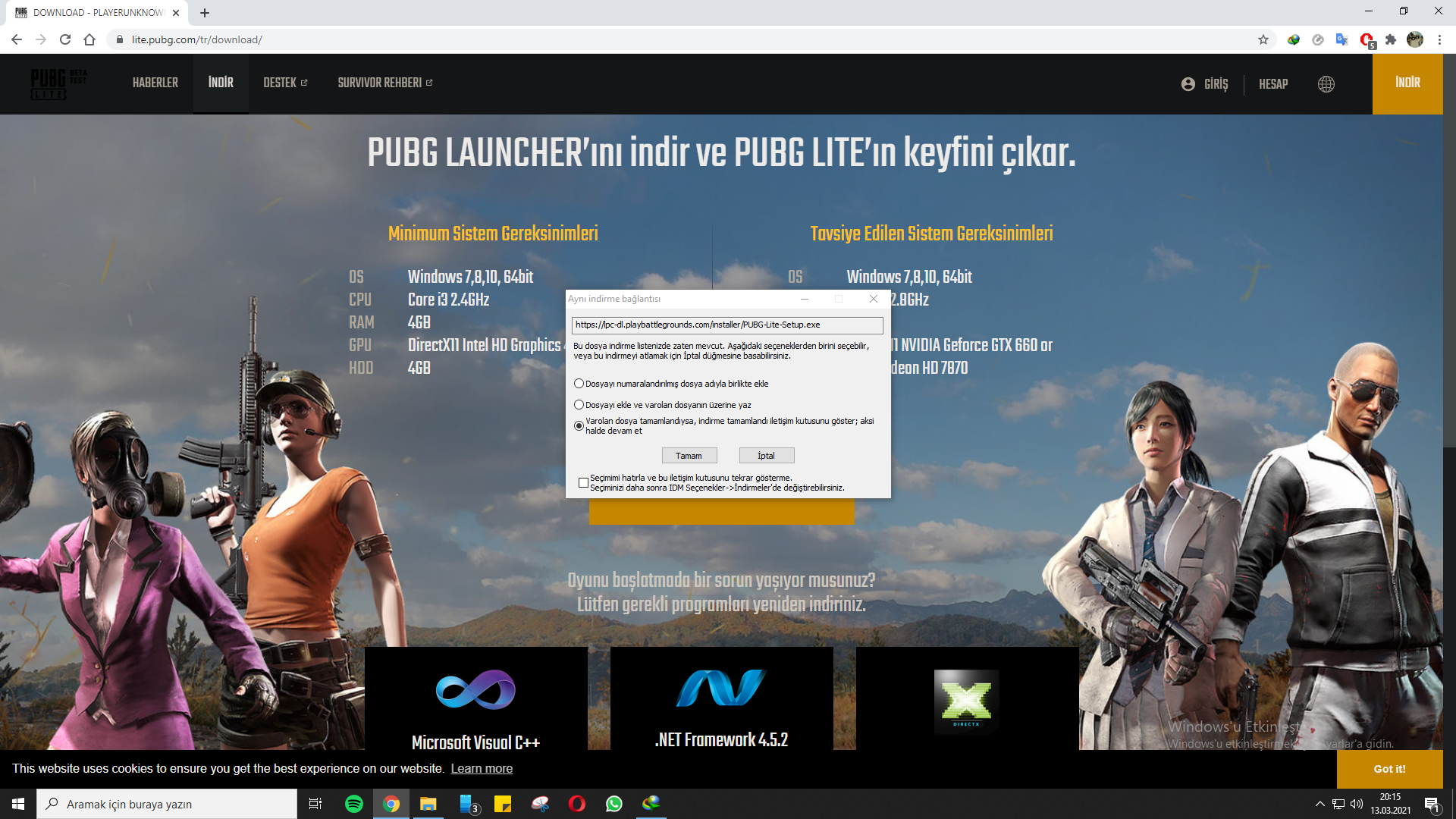1456x819 pixels.
Task: Select 'numaralandırılmış dosya adıyla birlikte ekle' option
Action: [x=579, y=384]
